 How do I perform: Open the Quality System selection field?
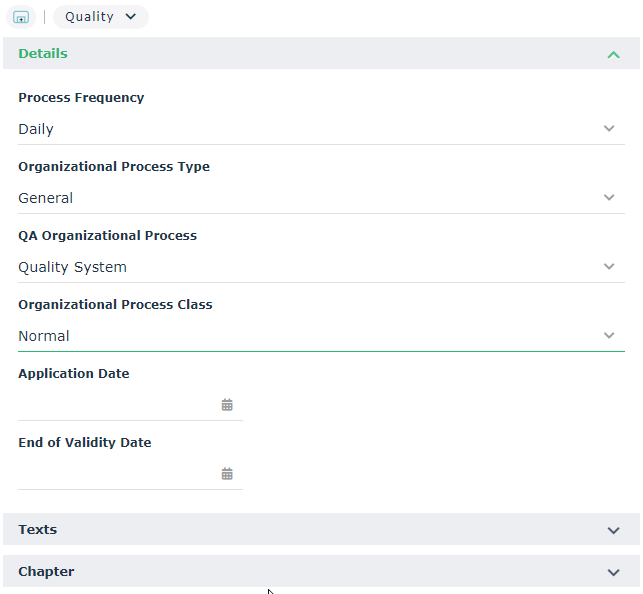pos(300,267)
